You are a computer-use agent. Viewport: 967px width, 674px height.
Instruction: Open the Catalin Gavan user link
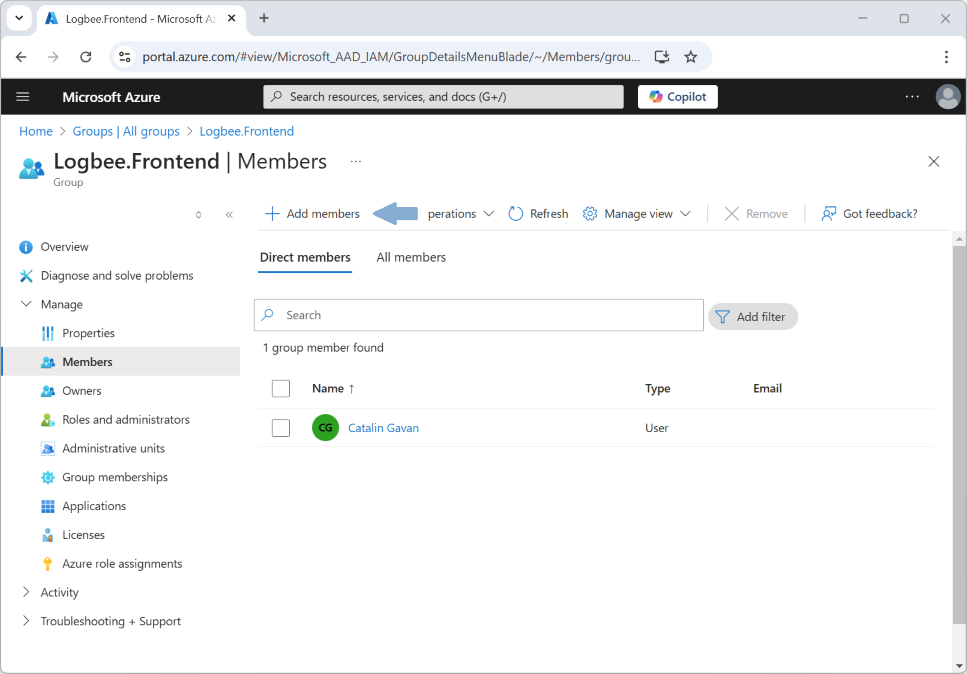pyautogui.click(x=383, y=428)
